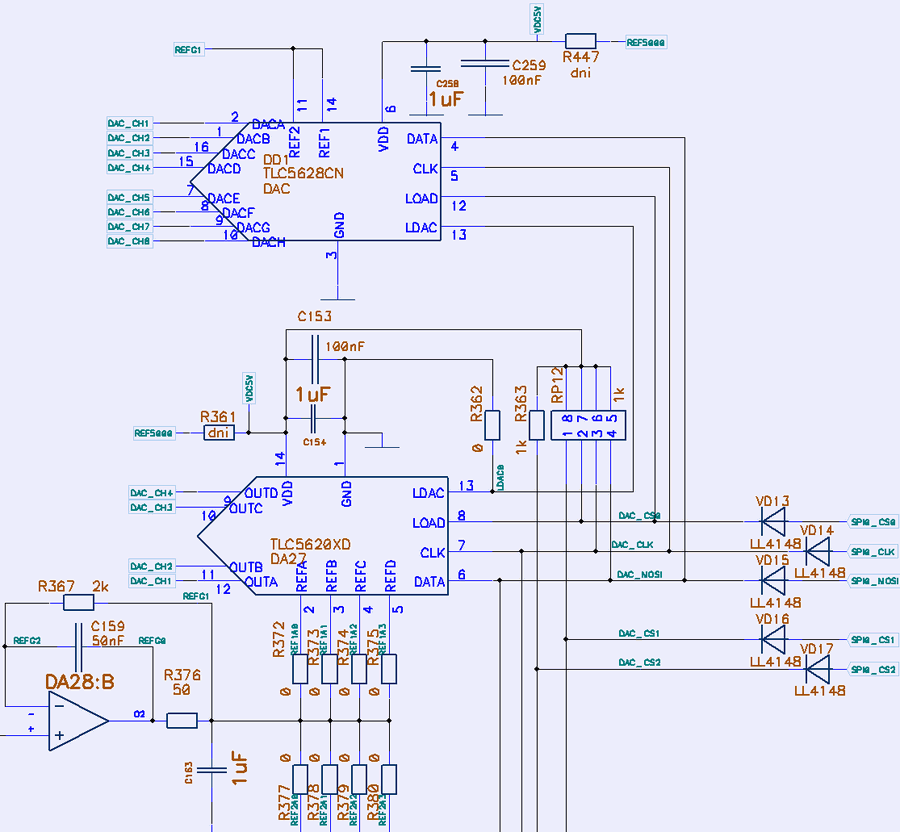This screenshot has width=900, height=832.
Task: Select the R362 resistor symbol
Action: (x=492, y=425)
